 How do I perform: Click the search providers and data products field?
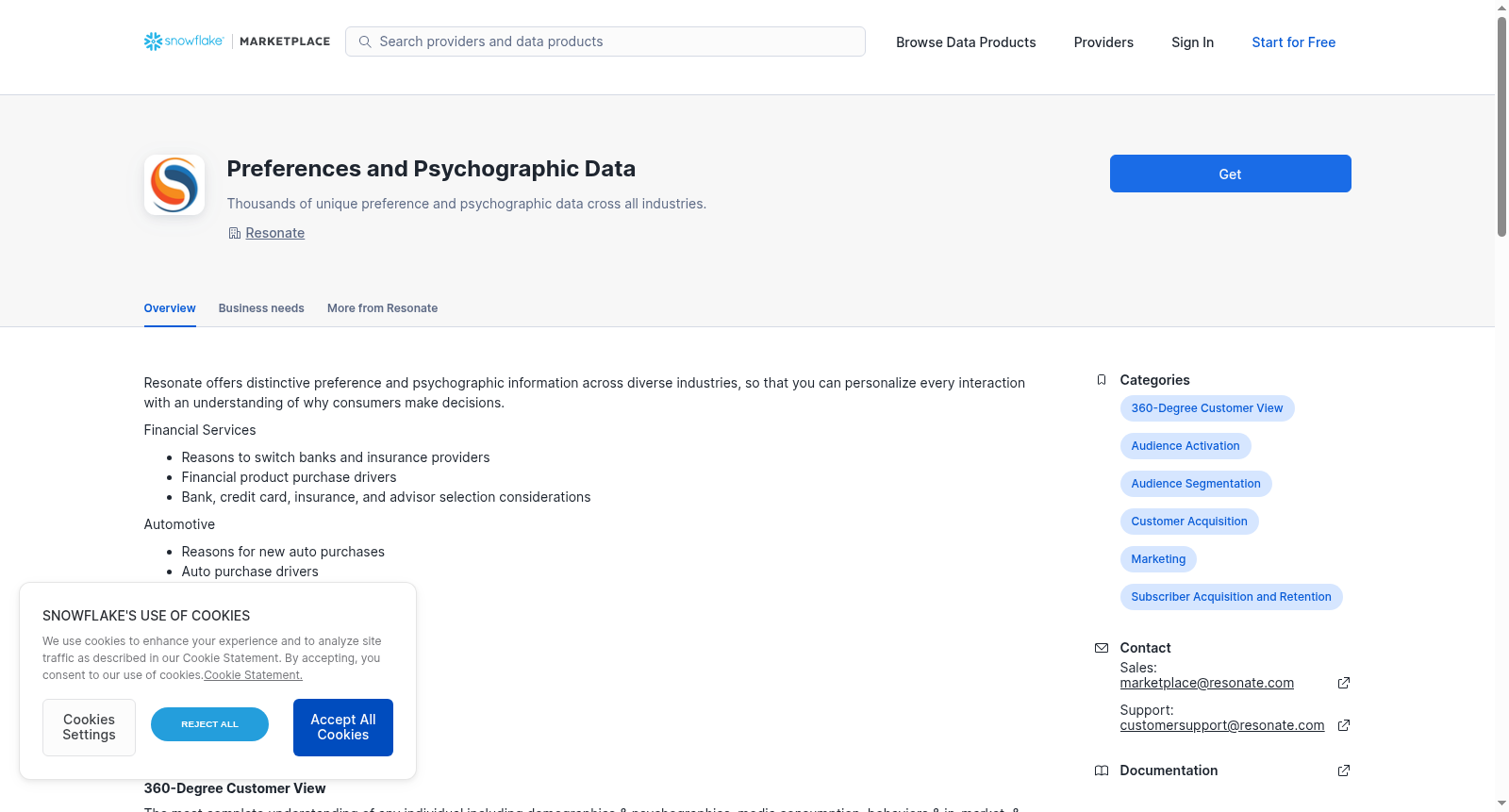coord(605,41)
